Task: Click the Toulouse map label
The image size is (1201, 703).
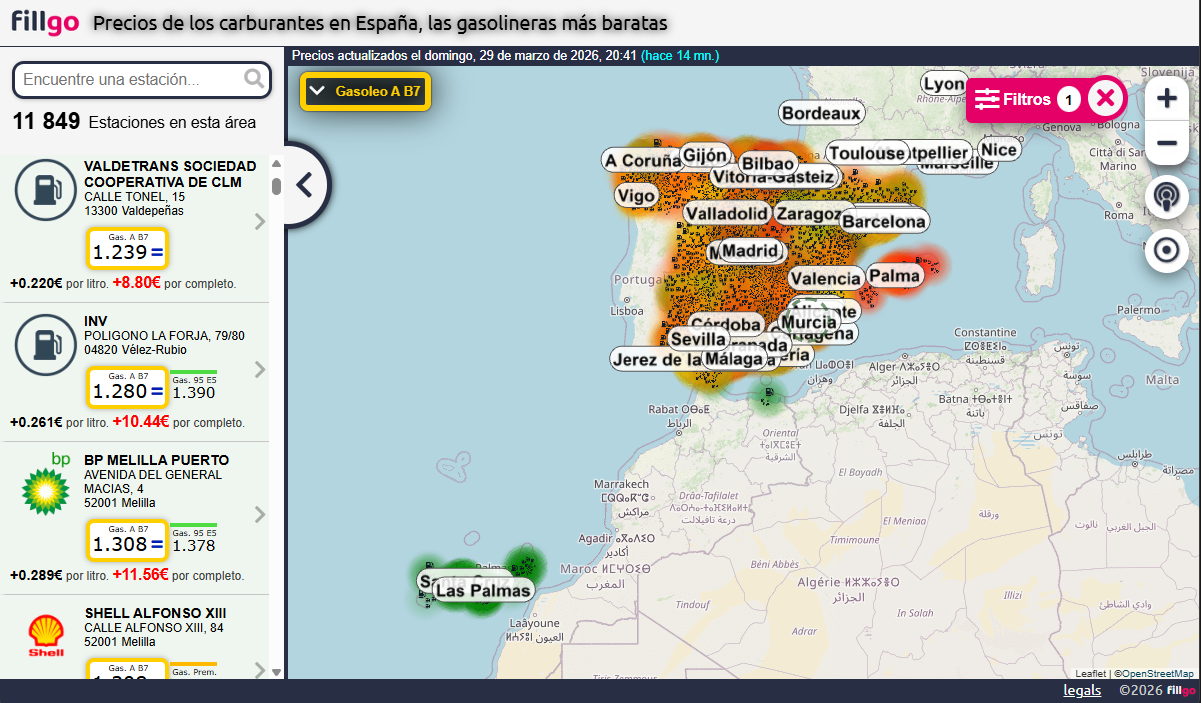Action: point(866,153)
